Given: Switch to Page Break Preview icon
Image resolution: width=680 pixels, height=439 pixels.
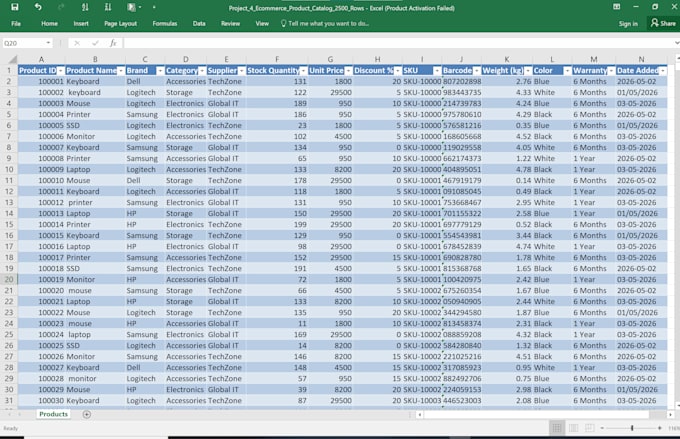Looking at the screenshot, I should [589, 428].
